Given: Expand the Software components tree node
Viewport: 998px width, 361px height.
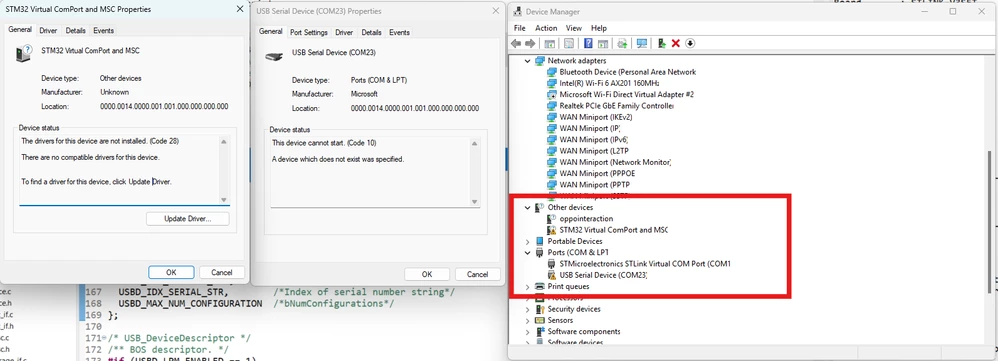Looking at the screenshot, I should (x=527, y=332).
